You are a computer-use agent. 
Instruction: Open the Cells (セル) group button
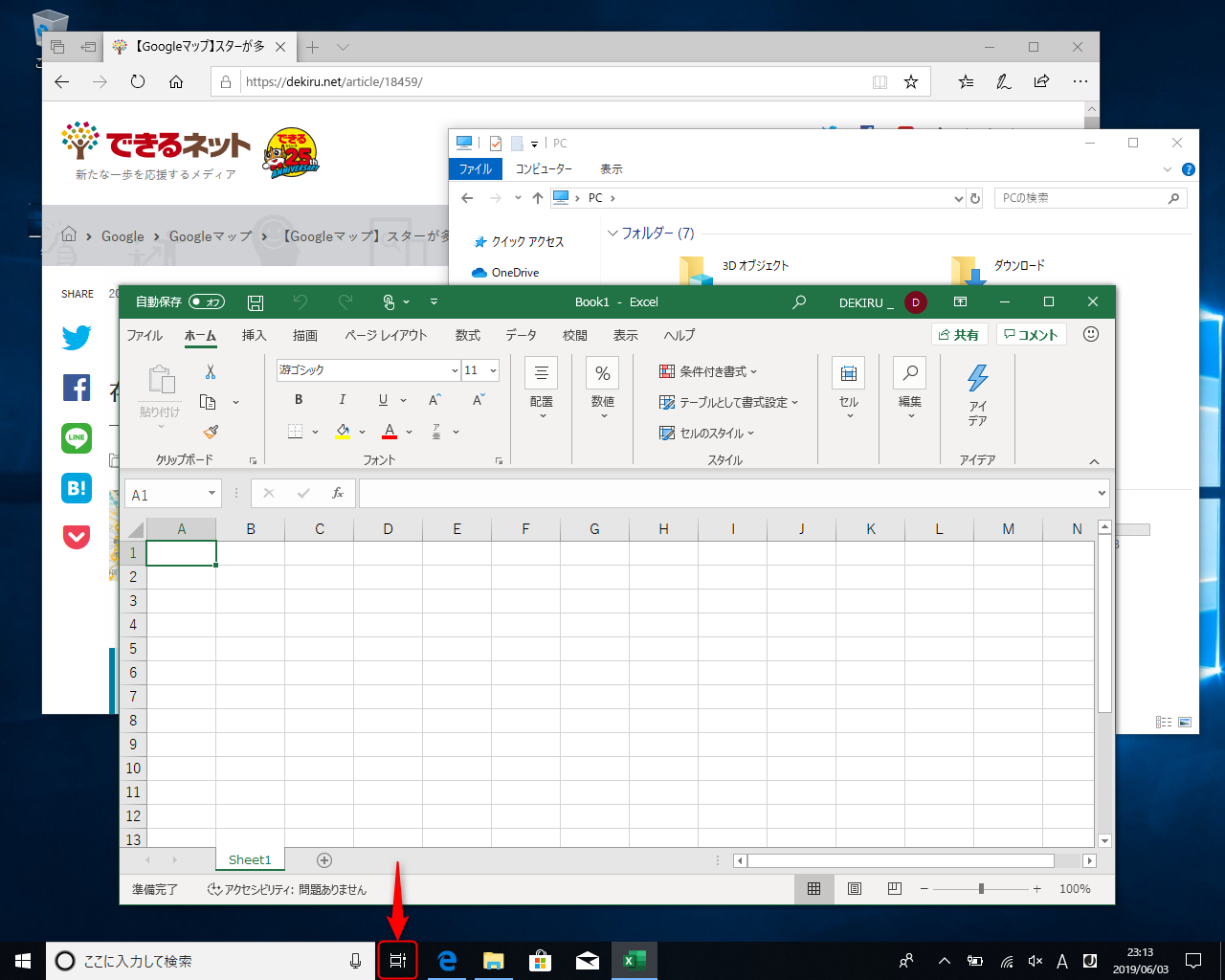(849, 388)
